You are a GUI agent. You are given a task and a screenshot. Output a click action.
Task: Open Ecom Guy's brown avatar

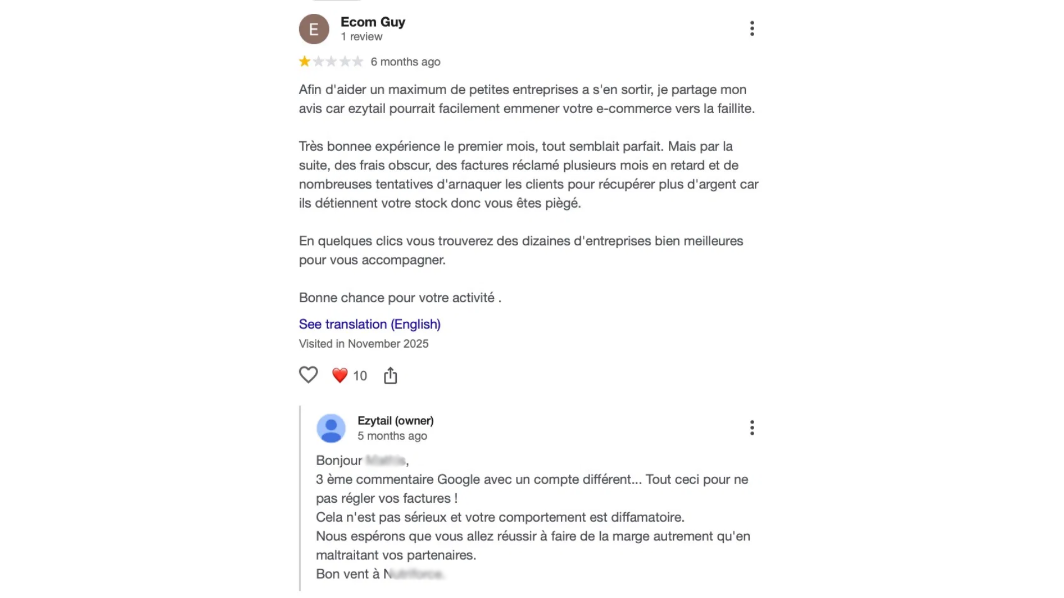(x=314, y=29)
